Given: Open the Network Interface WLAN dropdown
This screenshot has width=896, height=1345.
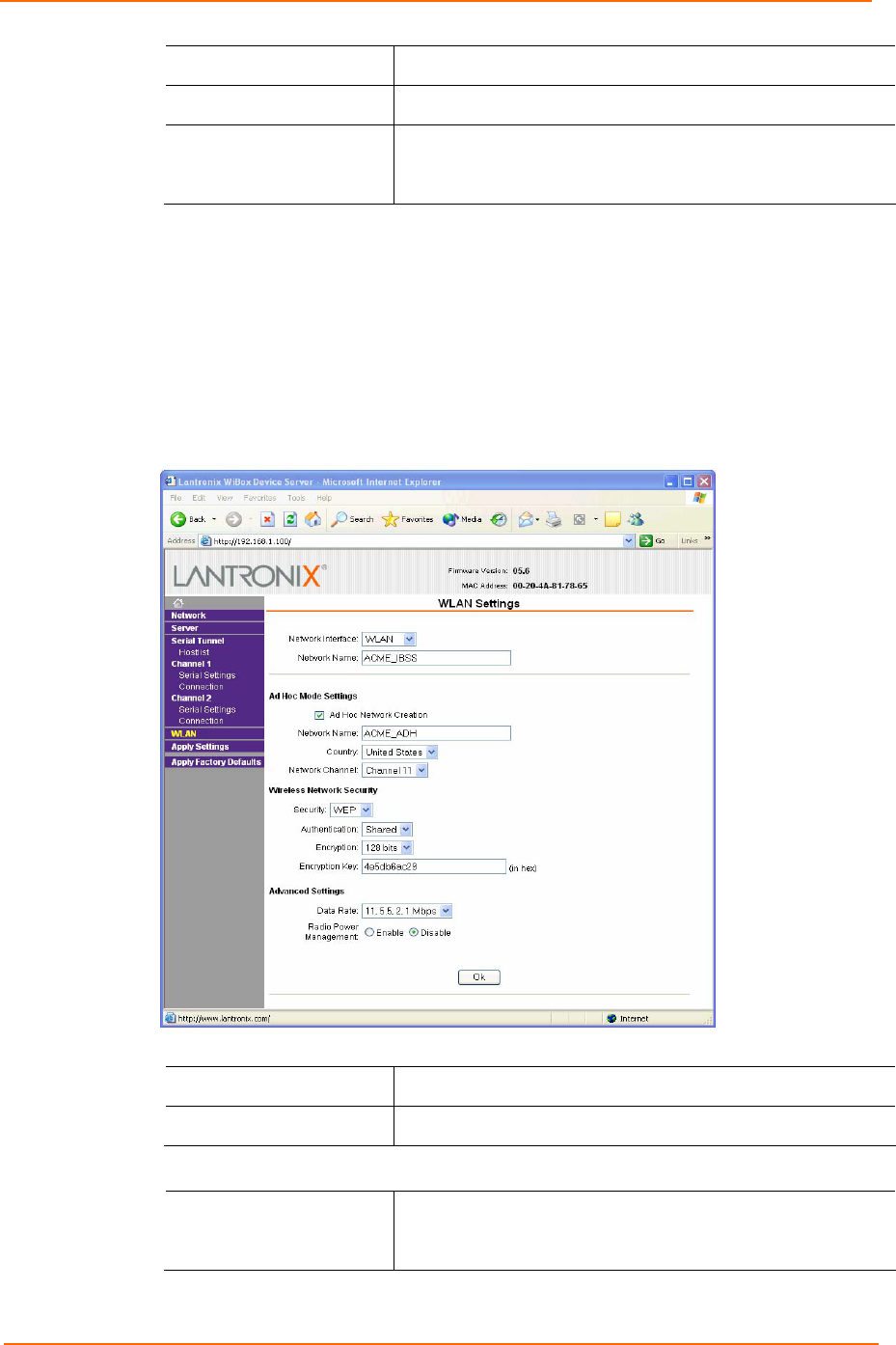Looking at the screenshot, I should [x=389, y=639].
